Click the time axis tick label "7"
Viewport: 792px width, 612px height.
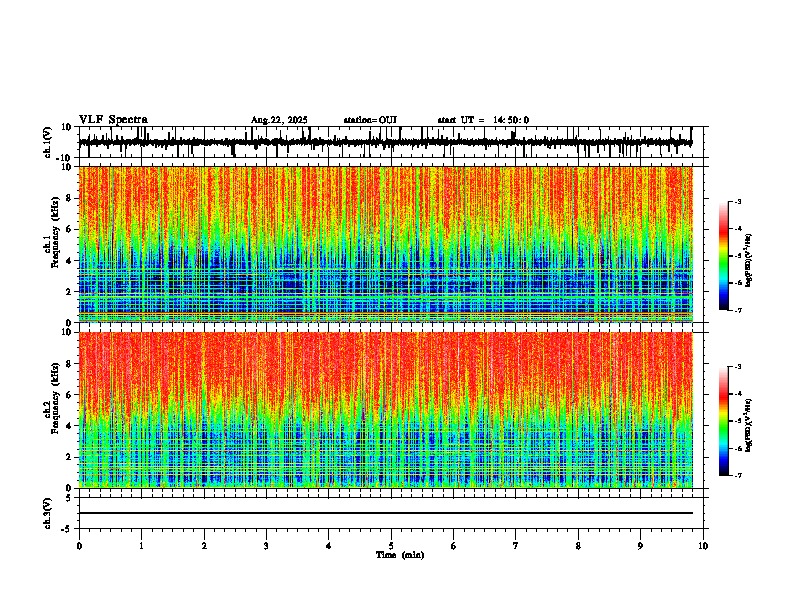tap(516, 546)
